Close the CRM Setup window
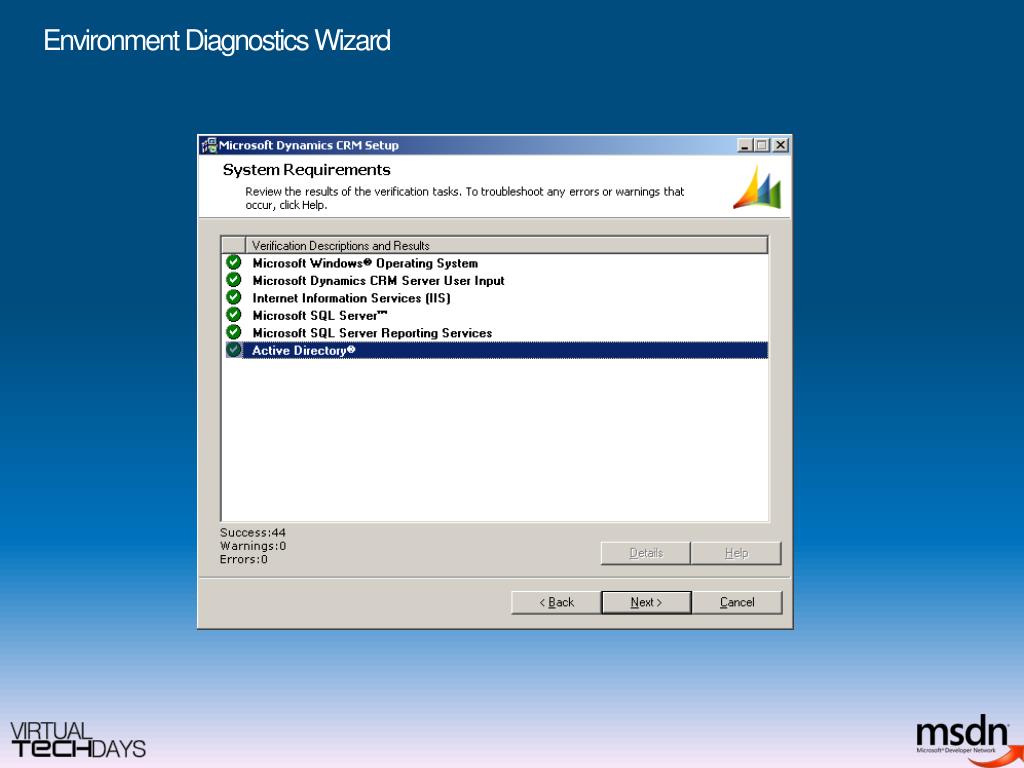Screen dimensions: 1024x768 pos(780,145)
